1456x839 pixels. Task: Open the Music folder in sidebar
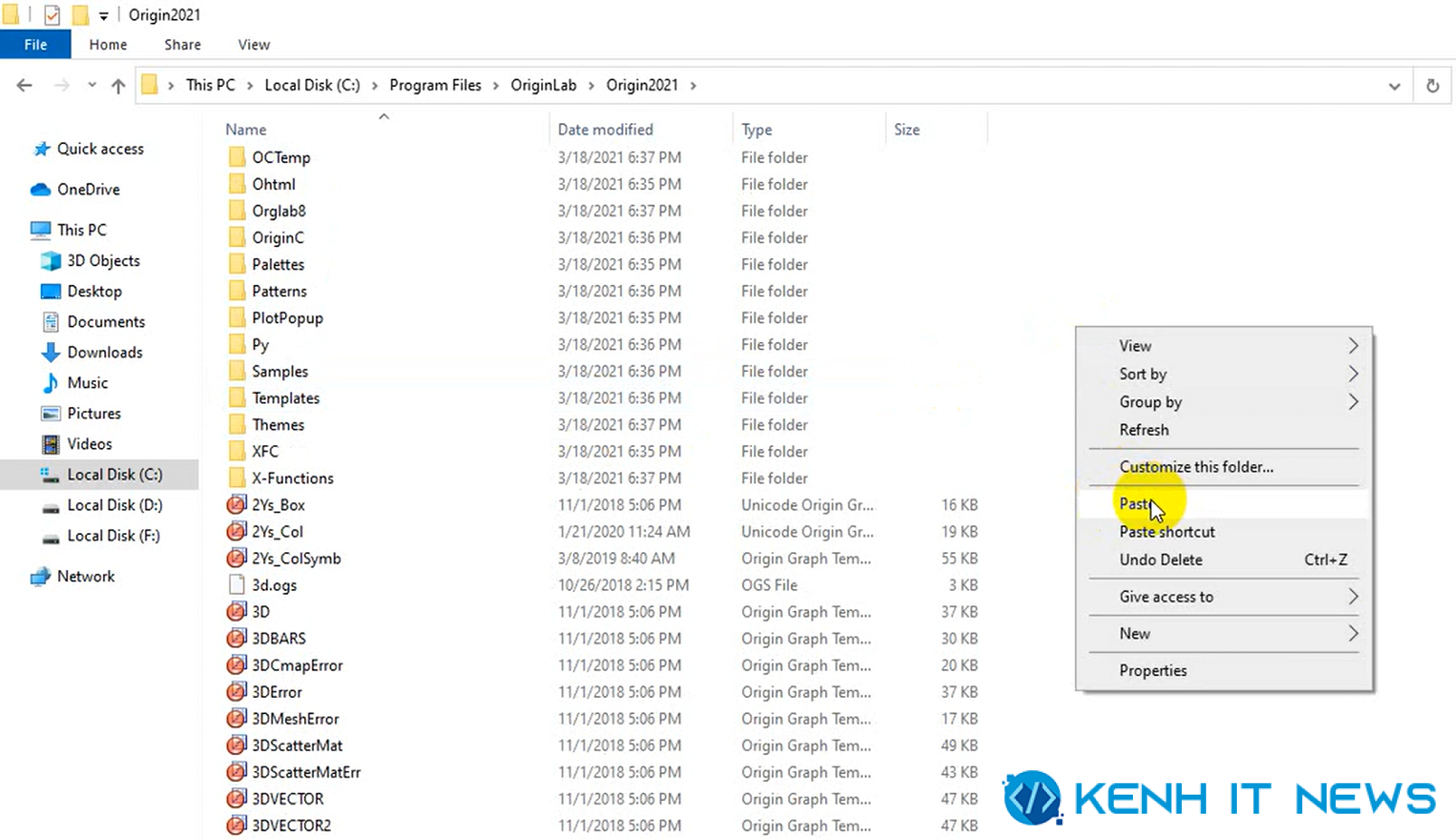[87, 383]
